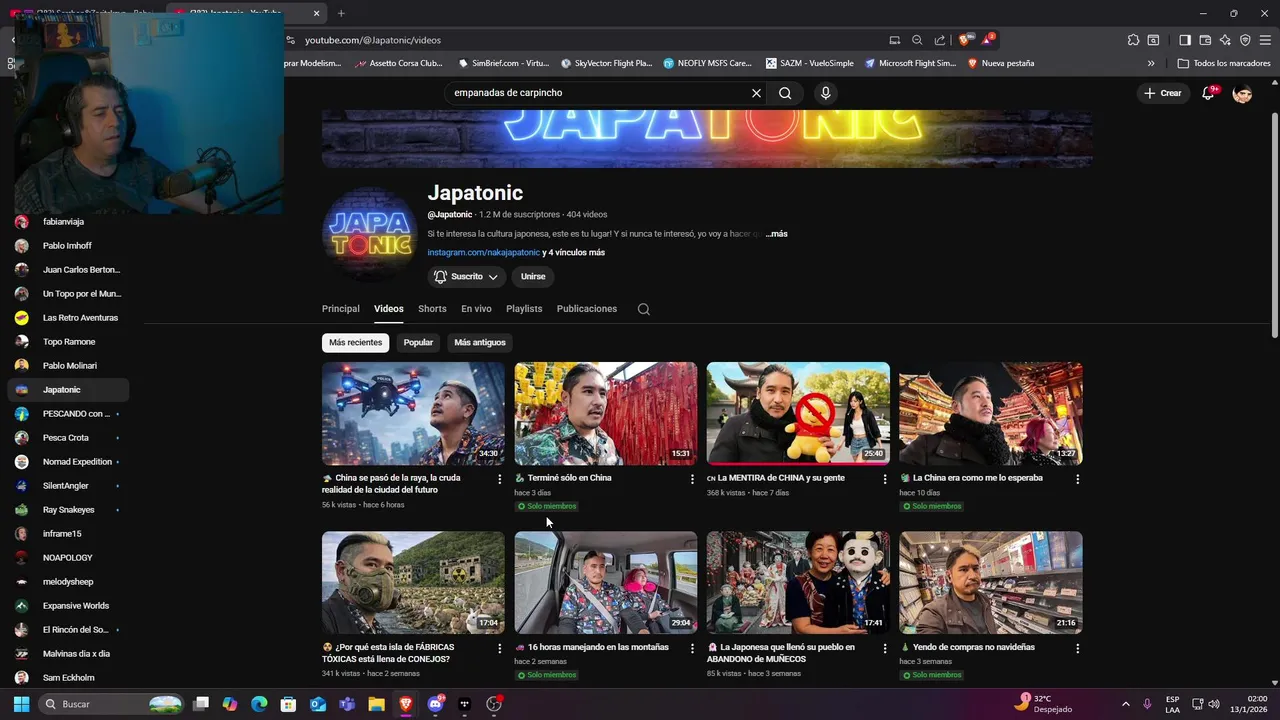Open Brave VPN shield icon
The image size is (1280, 720).
tap(1245, 40)
